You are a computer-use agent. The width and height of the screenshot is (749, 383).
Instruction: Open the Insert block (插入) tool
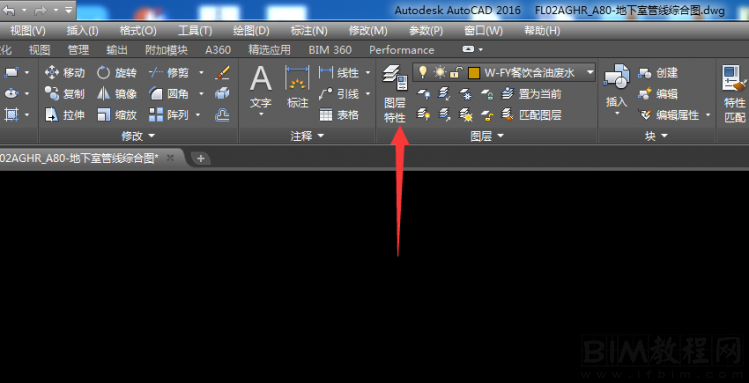click(x=617, y=91)
